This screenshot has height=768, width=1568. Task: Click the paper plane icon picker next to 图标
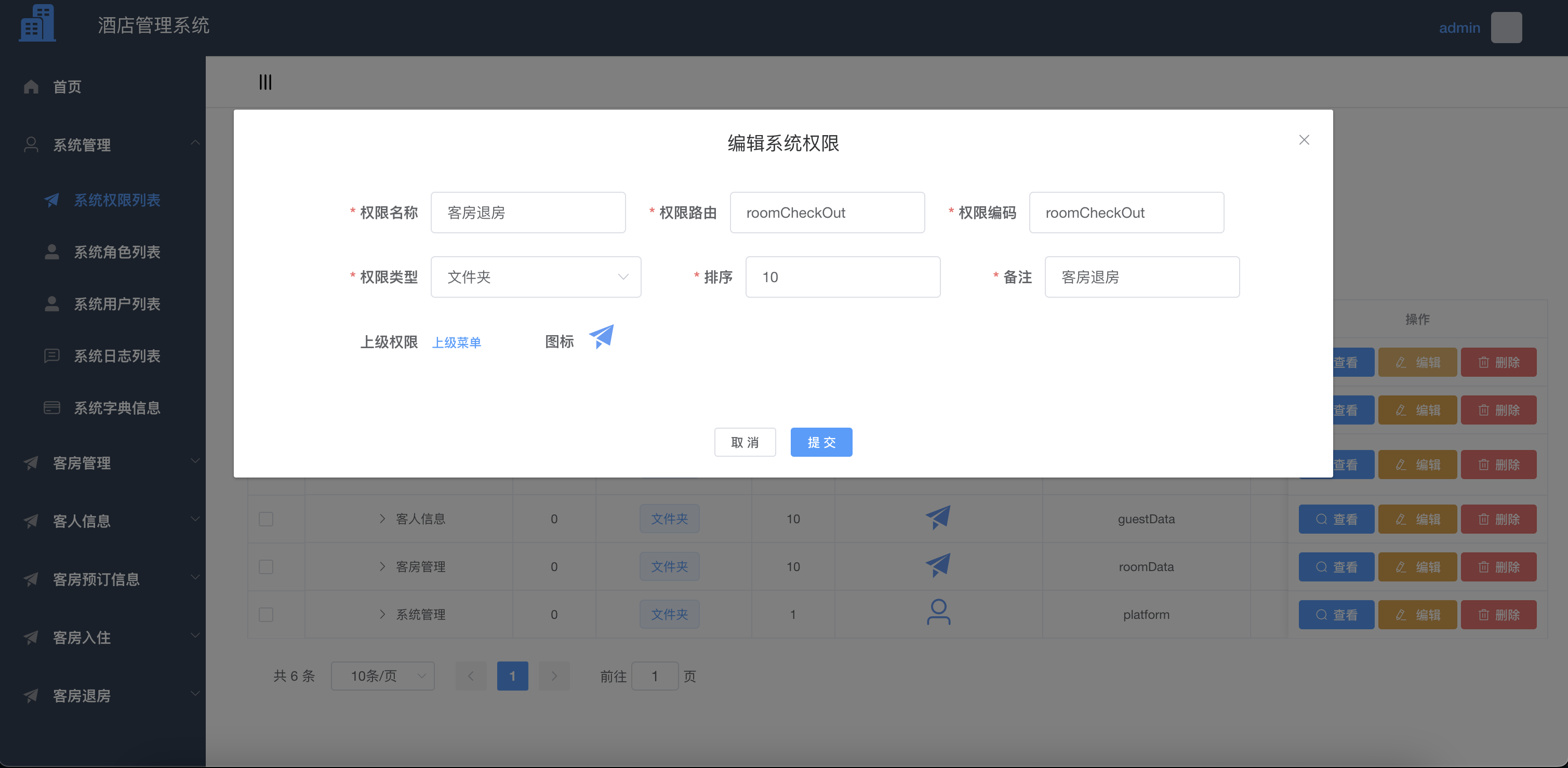click(601, 337)
